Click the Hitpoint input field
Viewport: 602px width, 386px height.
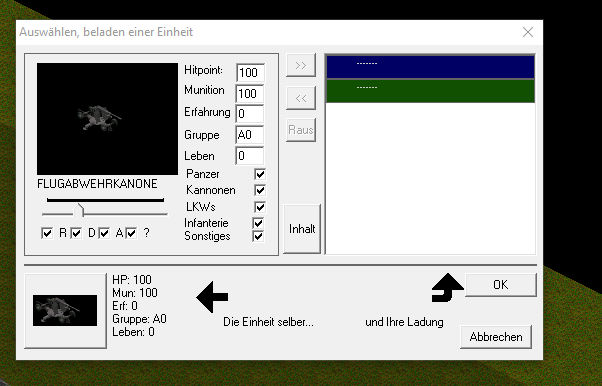point(250,73)
